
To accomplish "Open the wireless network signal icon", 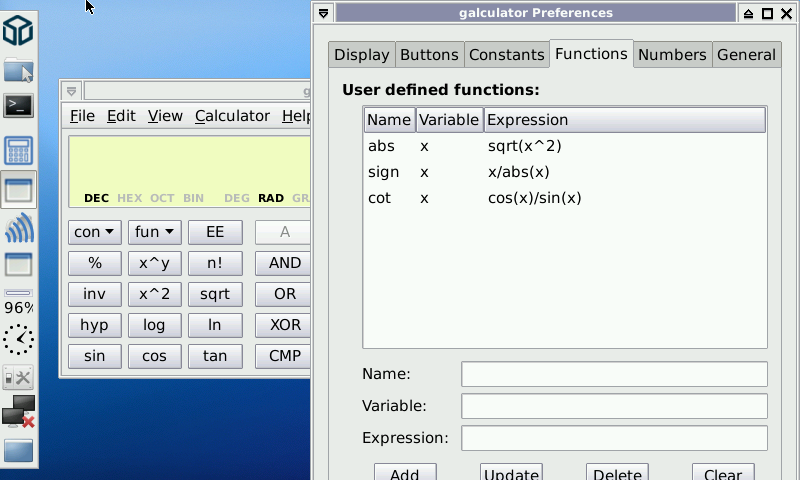I will (19, 228).
